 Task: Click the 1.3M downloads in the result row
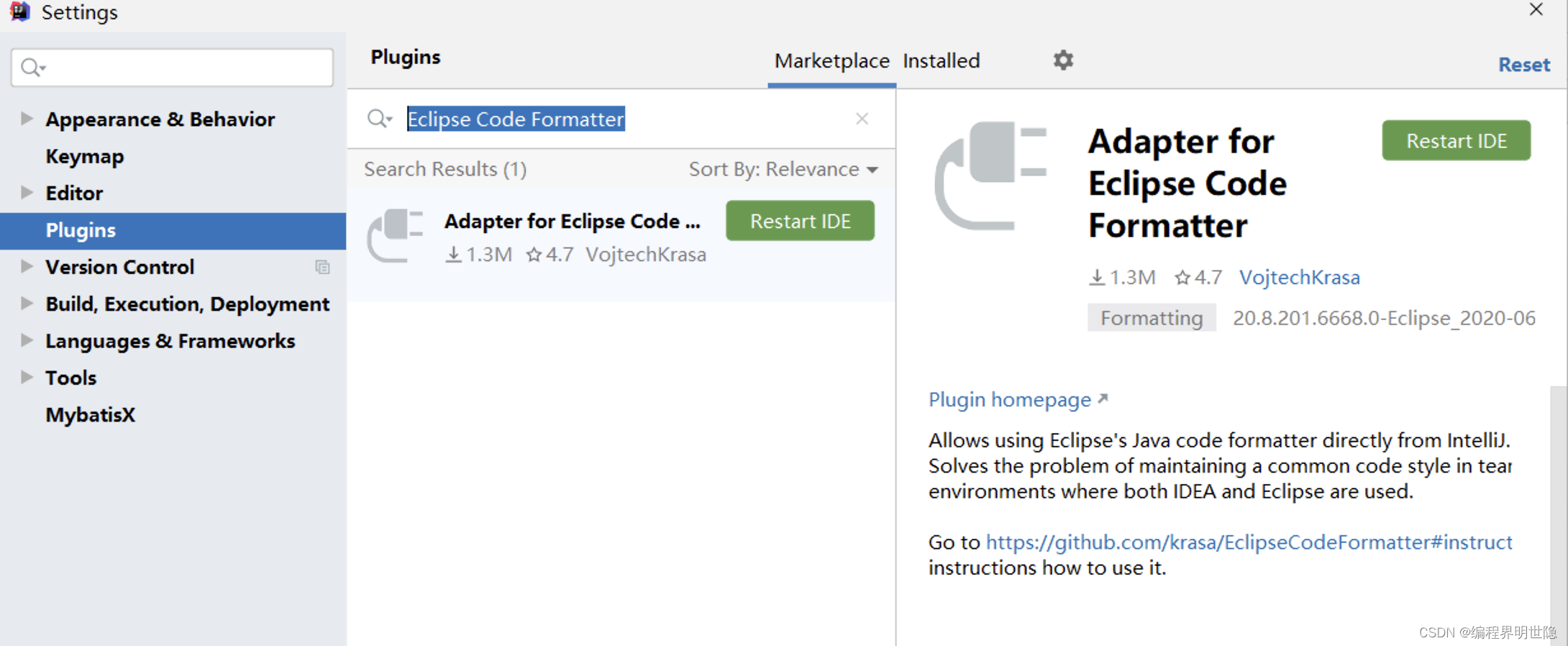pyautogui.click(x=478, y=255)
